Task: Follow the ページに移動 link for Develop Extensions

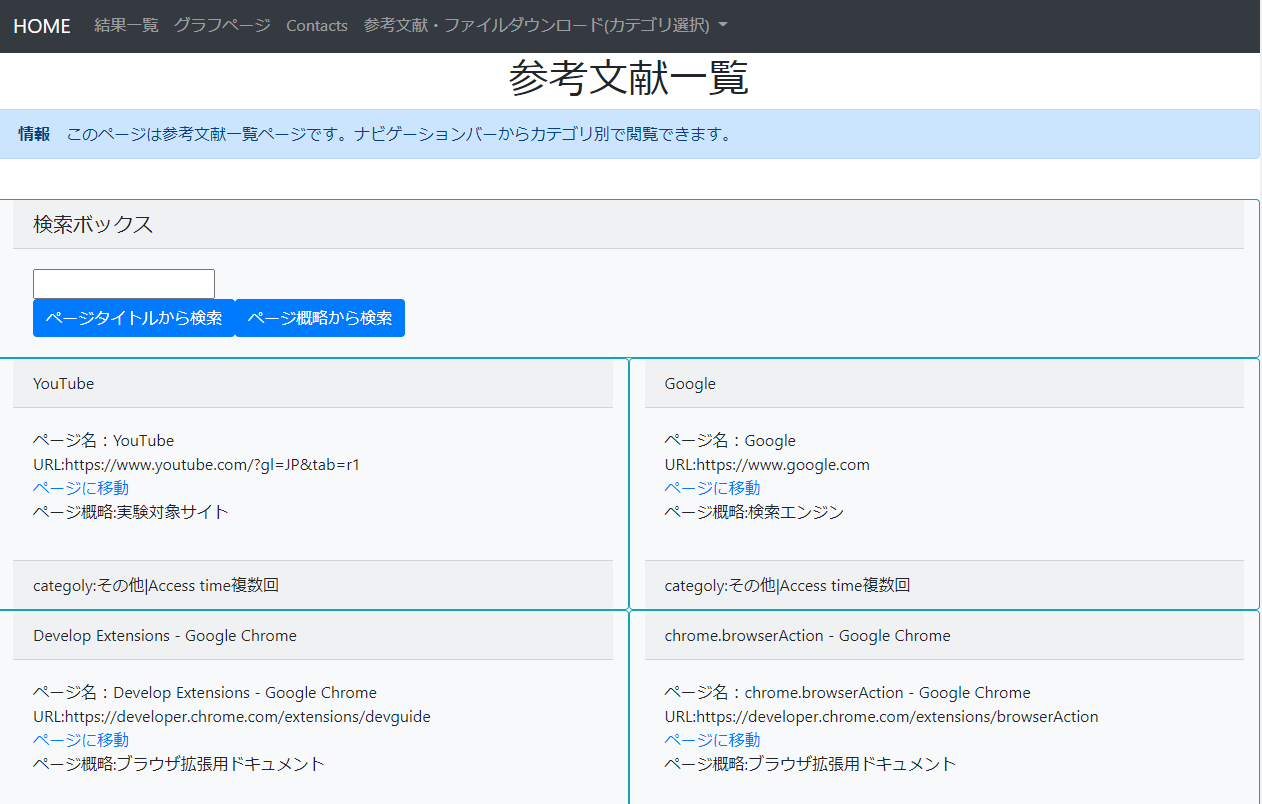Action: pyautogui.click(x=81, y=740)
